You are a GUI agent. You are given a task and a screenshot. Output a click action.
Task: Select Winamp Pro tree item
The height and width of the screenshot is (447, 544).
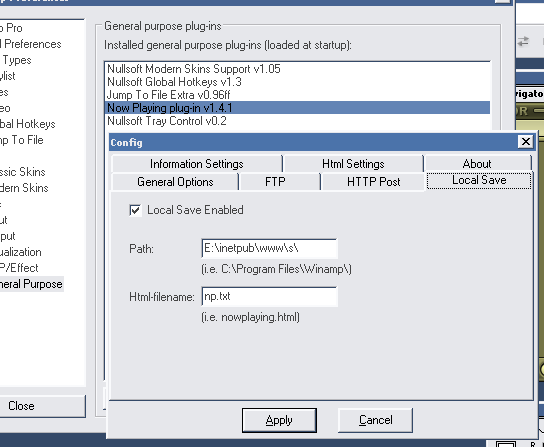[x=11, y=28]
